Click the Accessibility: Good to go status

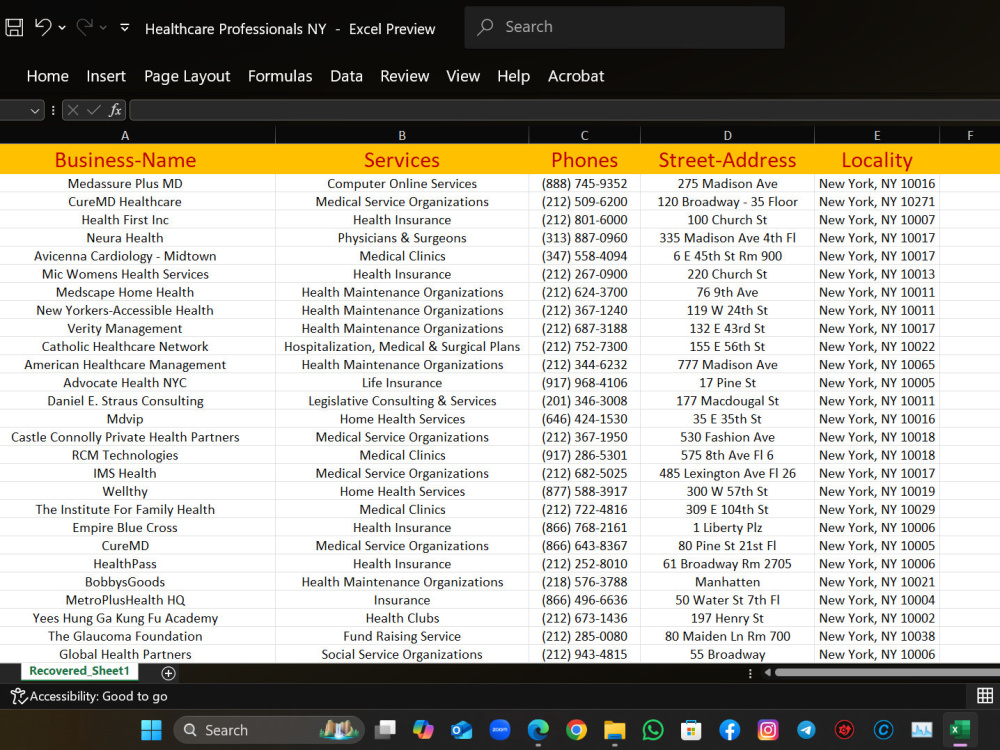tap(89, 696)
